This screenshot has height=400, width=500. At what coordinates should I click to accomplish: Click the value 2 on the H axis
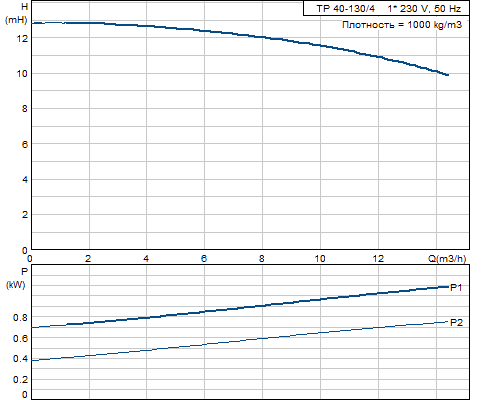[25, 215]
